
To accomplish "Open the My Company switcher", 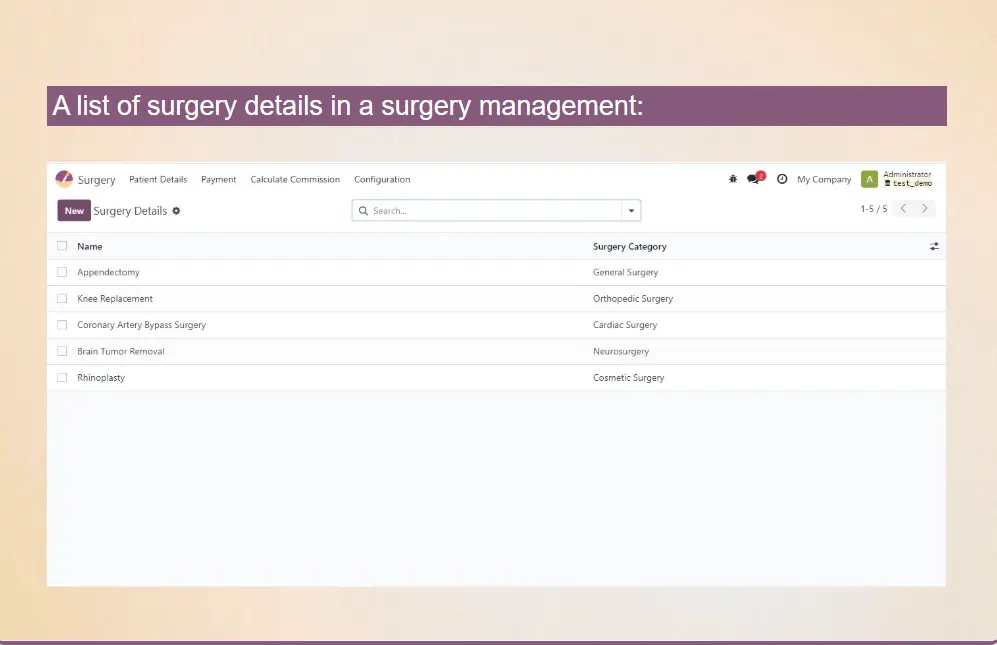I will click(824, 180).
